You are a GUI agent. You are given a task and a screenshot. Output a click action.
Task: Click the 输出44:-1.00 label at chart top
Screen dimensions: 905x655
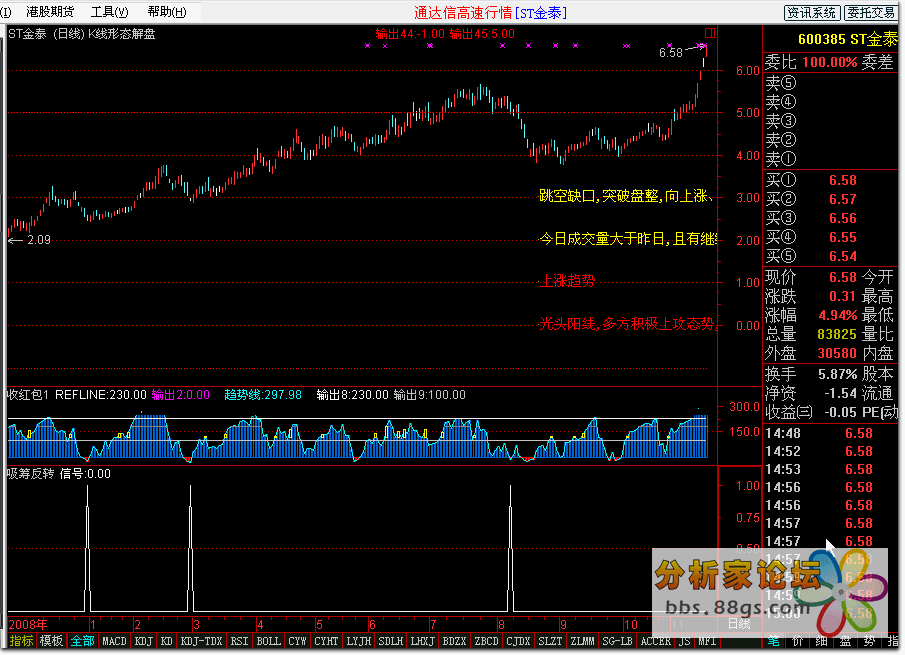[410, 33]
